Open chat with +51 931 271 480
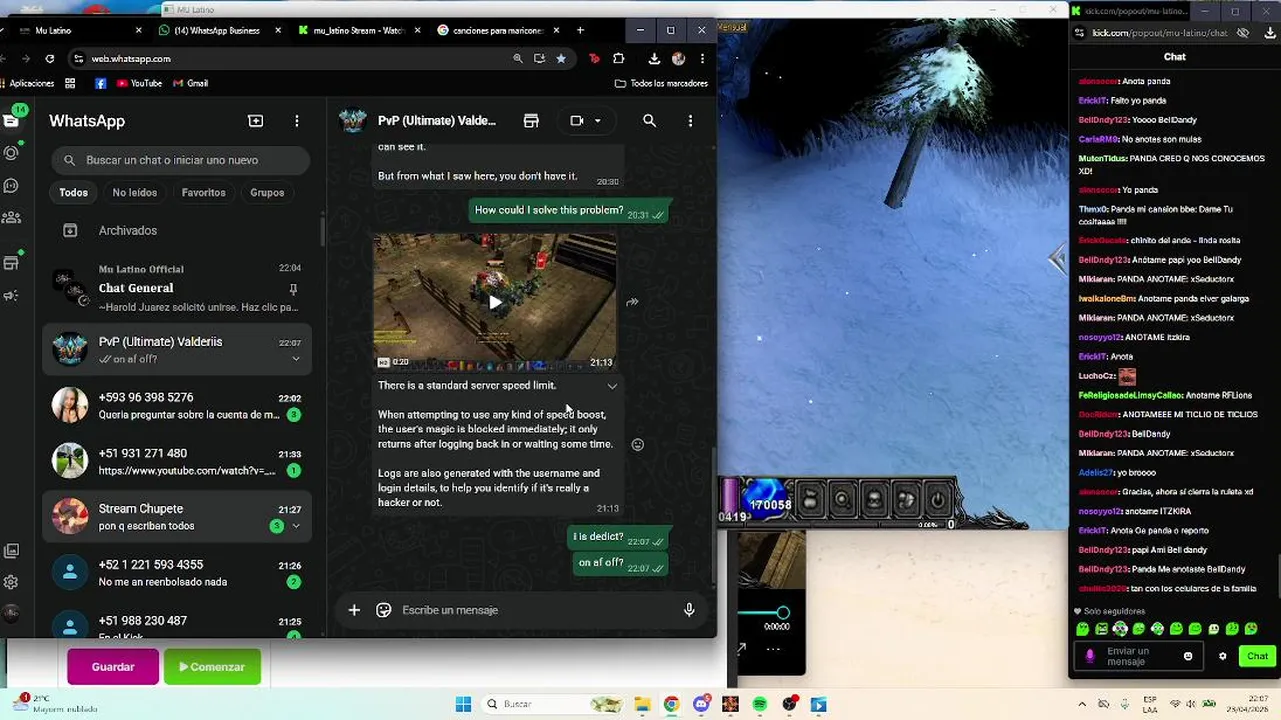The height and width of the screenshot is (720, 1281). click(x=177, y=461)
